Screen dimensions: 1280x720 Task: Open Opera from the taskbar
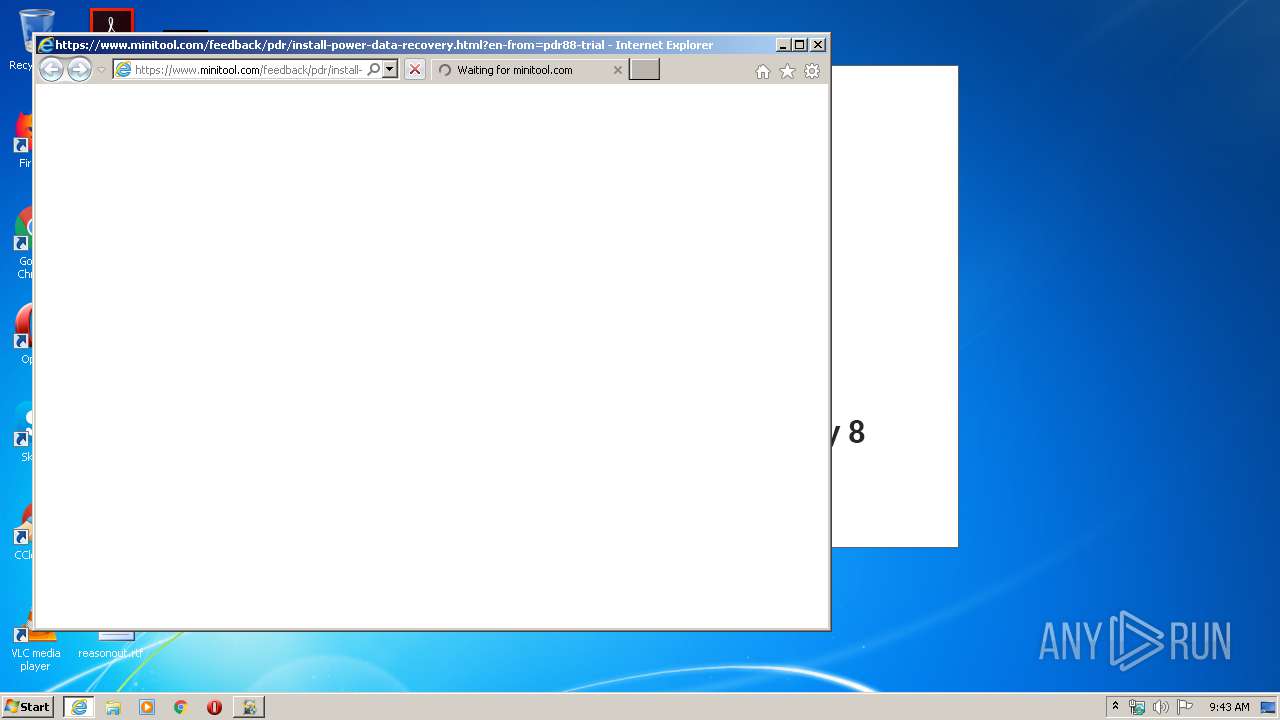coord(214,707)
